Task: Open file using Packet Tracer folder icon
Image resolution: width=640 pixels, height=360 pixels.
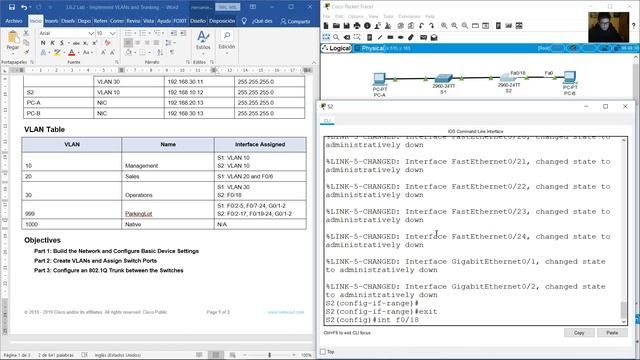Action: [x=336, y=26]
